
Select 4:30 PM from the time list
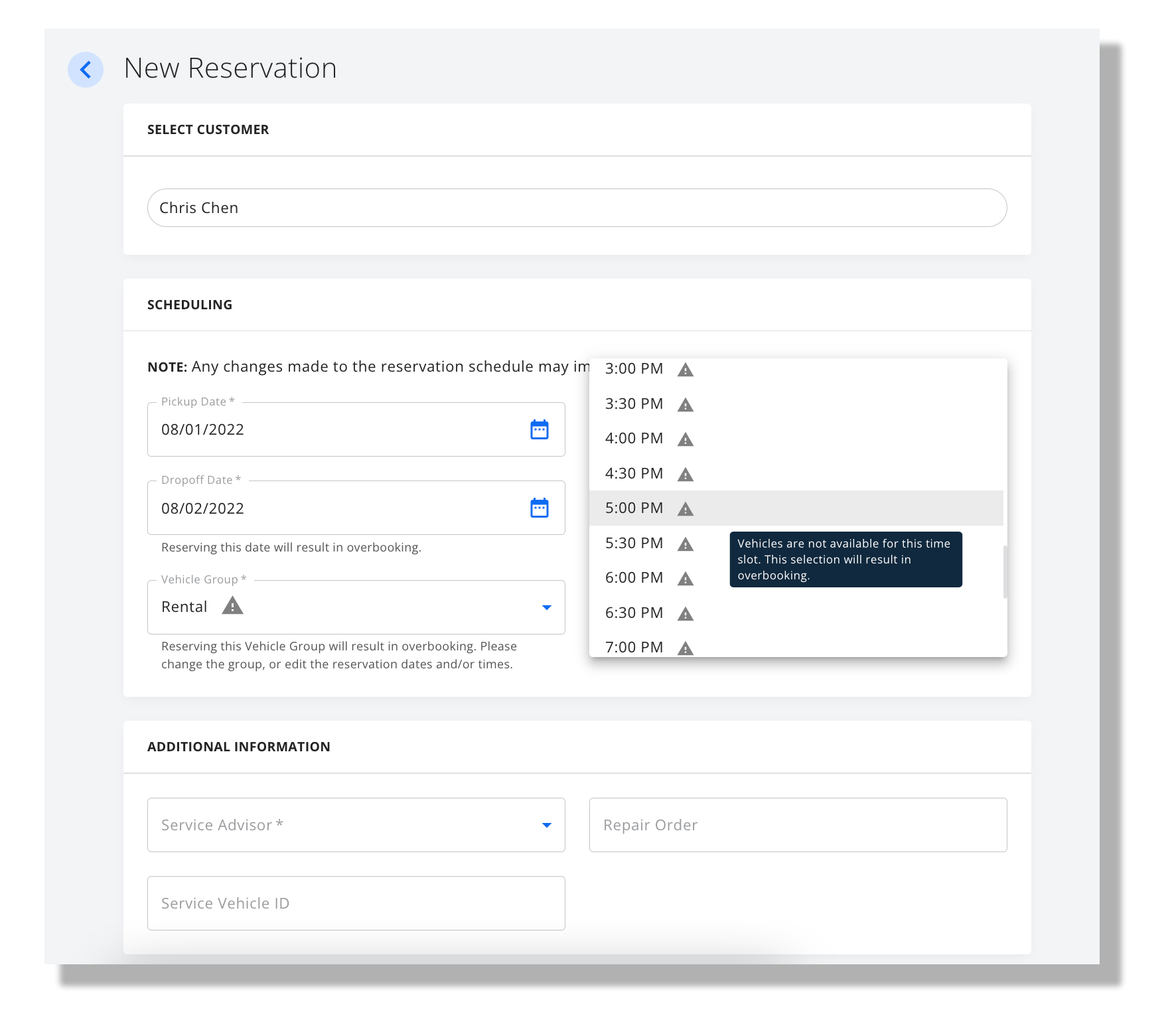click(796, 473)
